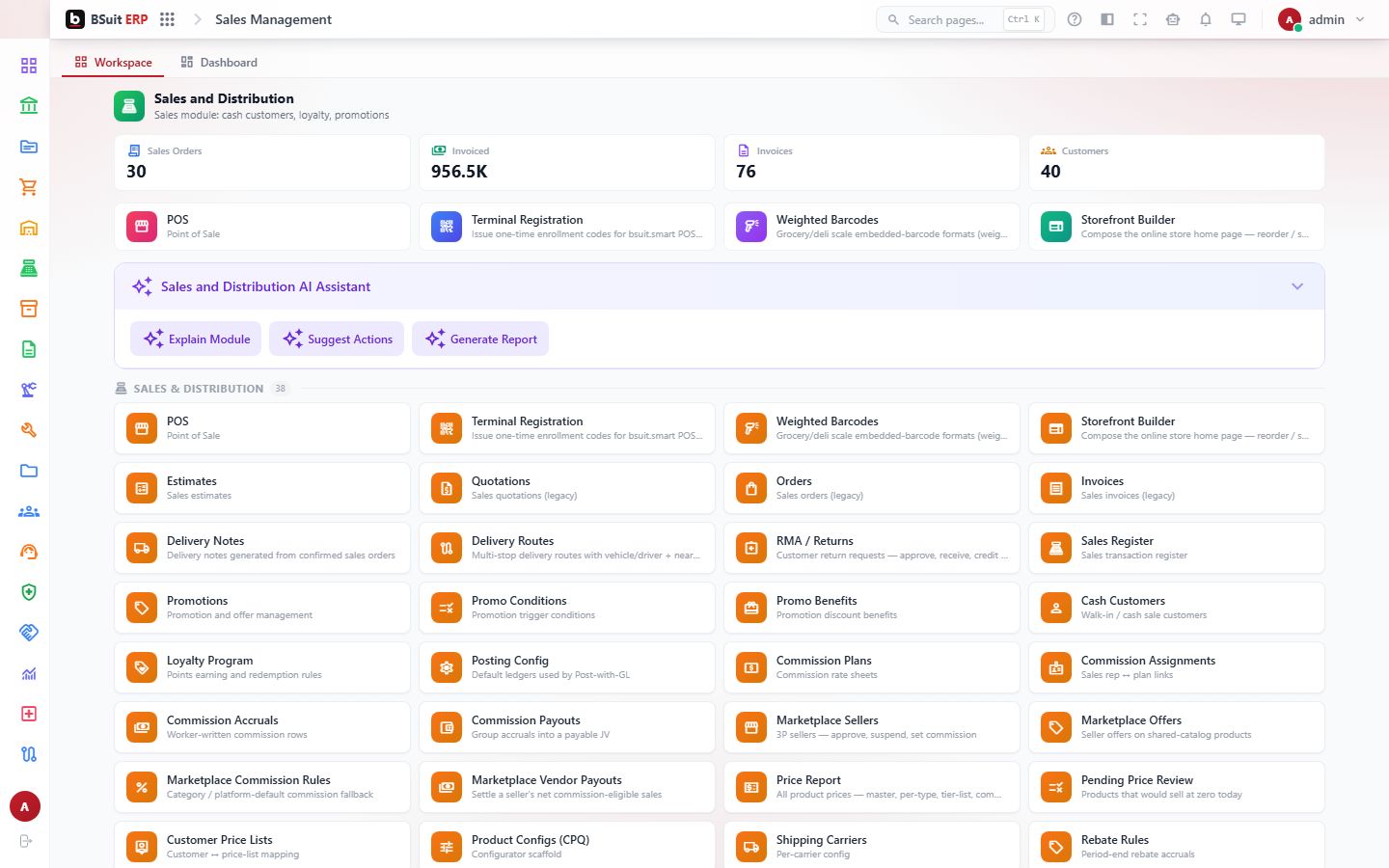The width and height of the screenshot is (1389, 868).
Task: Open the Loyalty Program card
Action: [262, 667]
